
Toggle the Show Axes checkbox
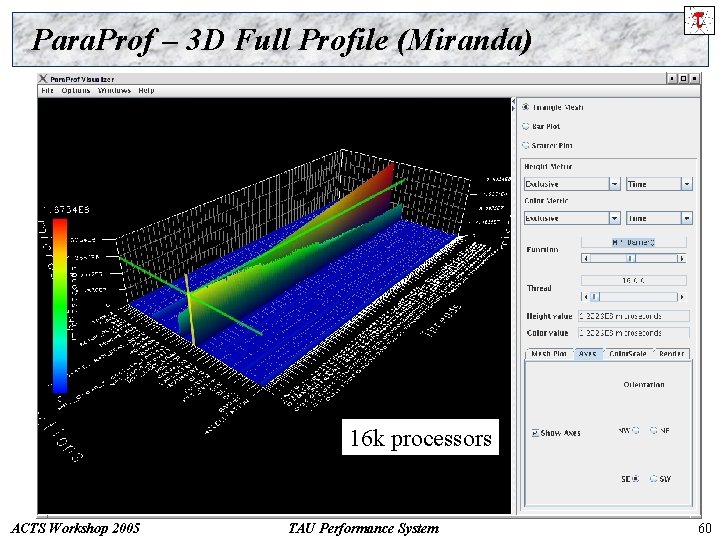click(535, 433)
